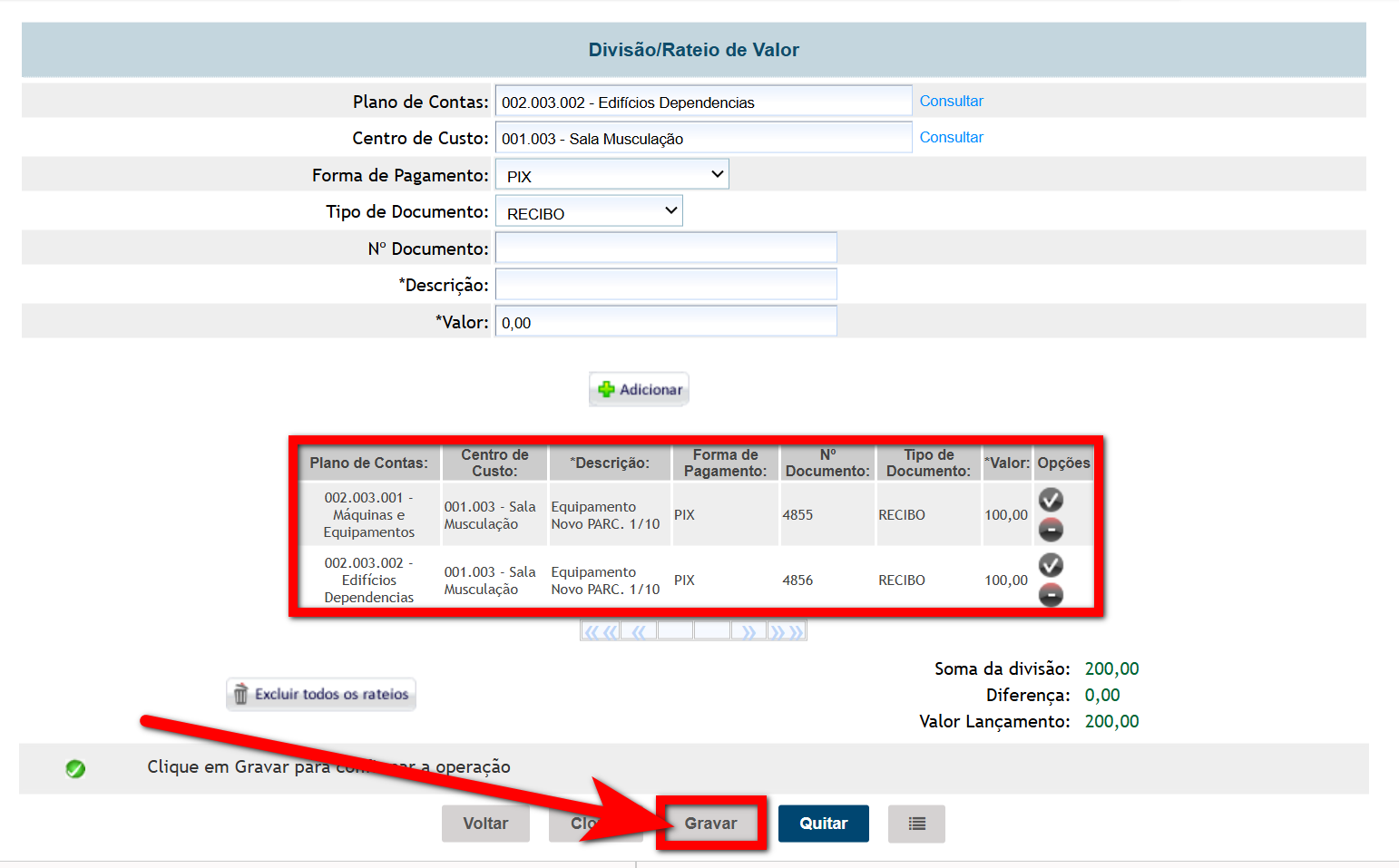Go to the next page of results
The image size is (1399, 868).
pyautogui.click(x=748, y=632)
